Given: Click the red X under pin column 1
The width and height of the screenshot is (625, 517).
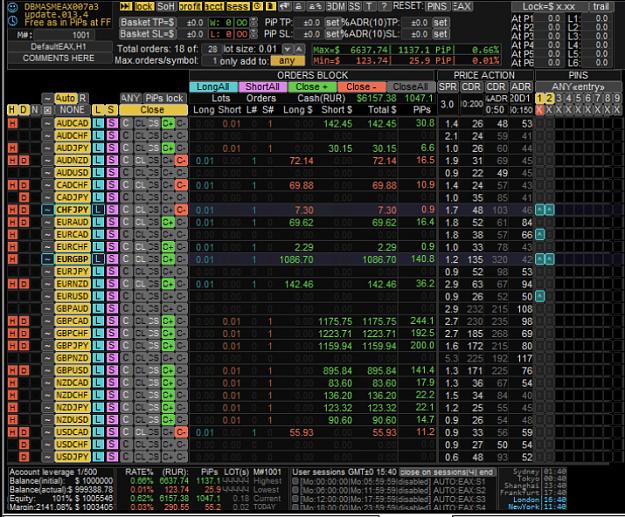Looking at the screenshot, I should click(x=540, y=110).
